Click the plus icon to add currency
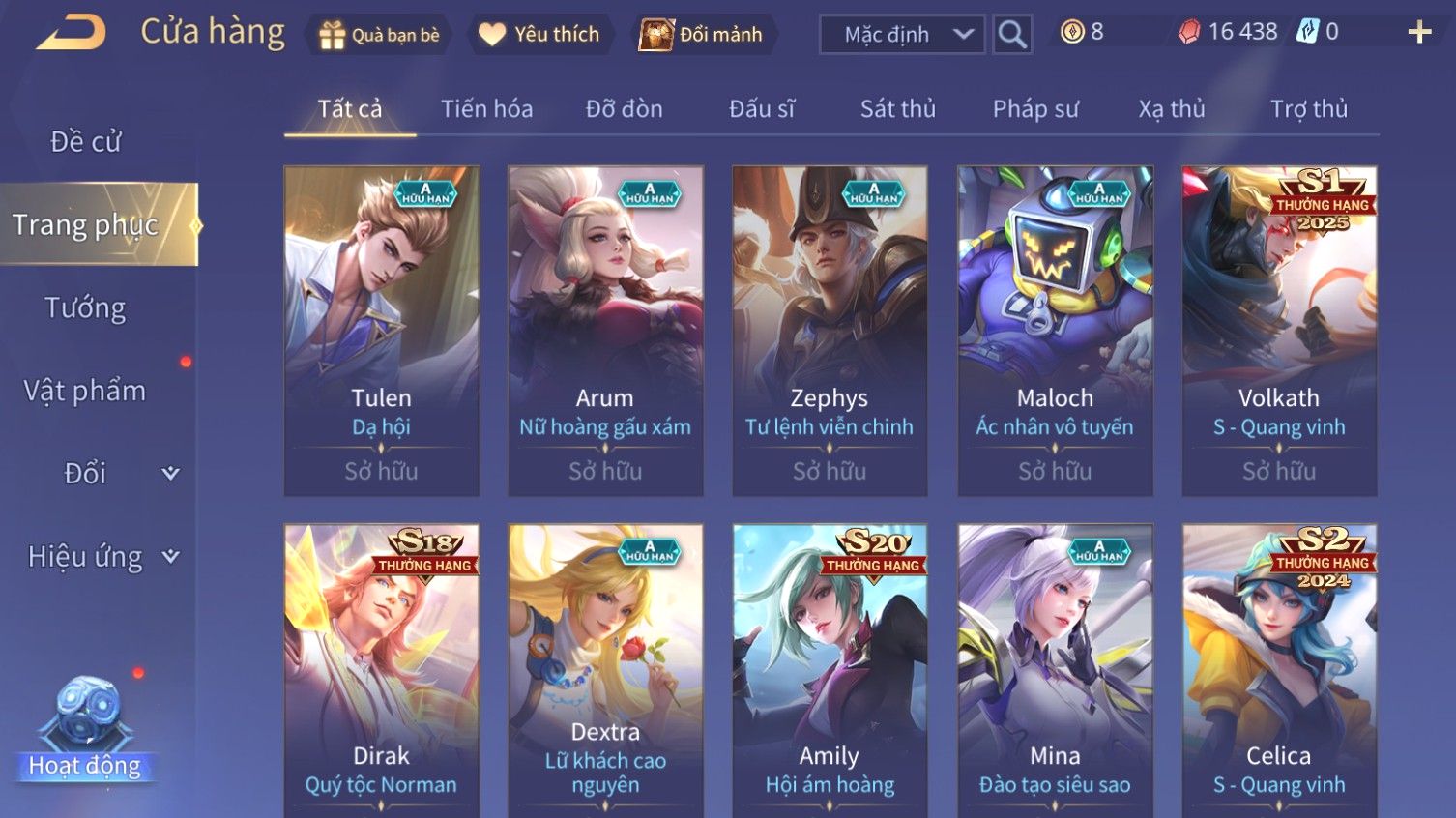 click(1419, 33)
